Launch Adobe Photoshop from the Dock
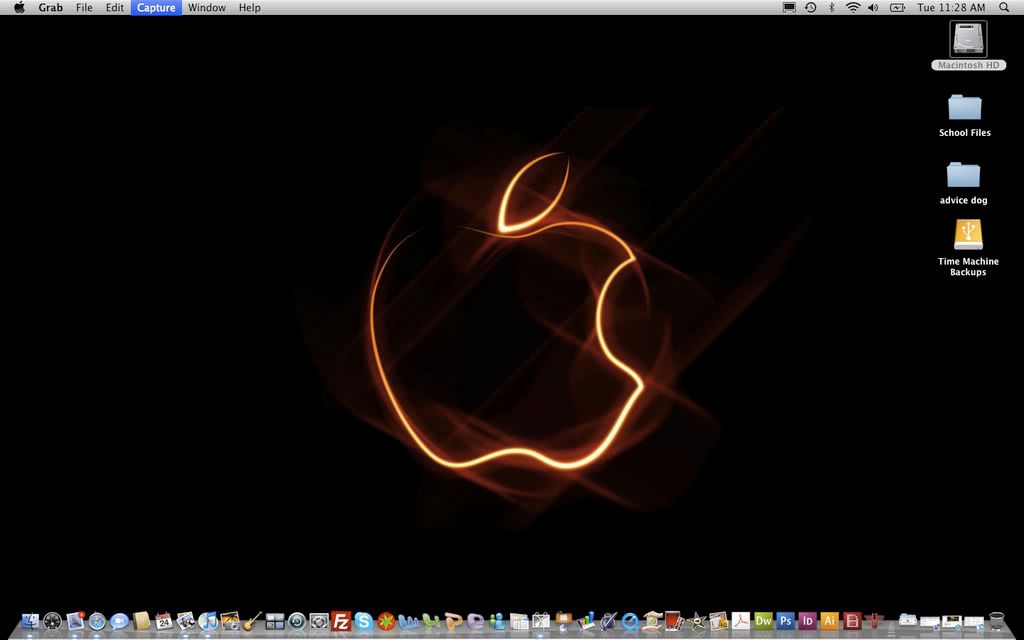This screenshot has height=640, width=1024. (785, 621)
